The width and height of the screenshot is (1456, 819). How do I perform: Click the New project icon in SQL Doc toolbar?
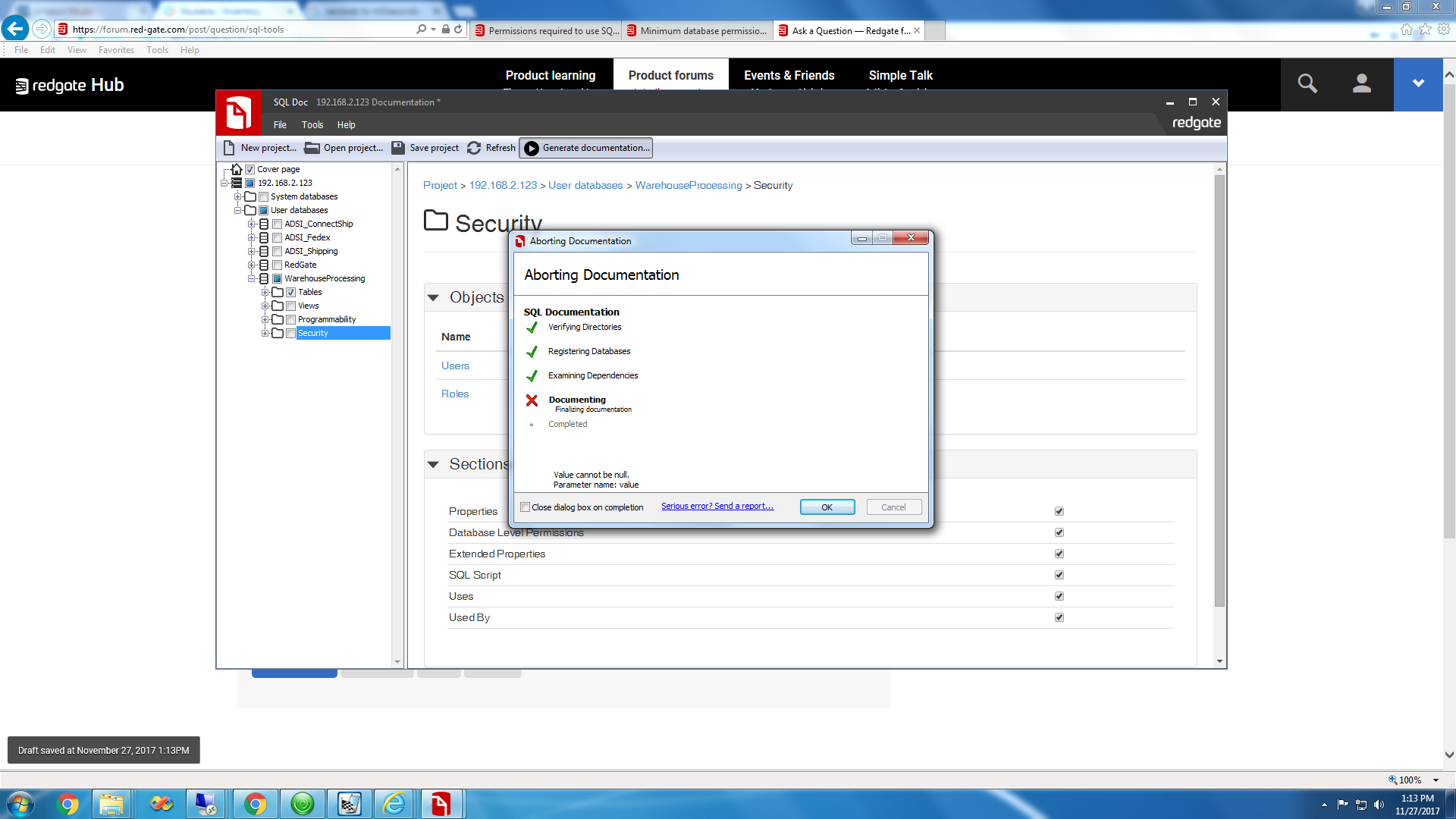point(229,148)
